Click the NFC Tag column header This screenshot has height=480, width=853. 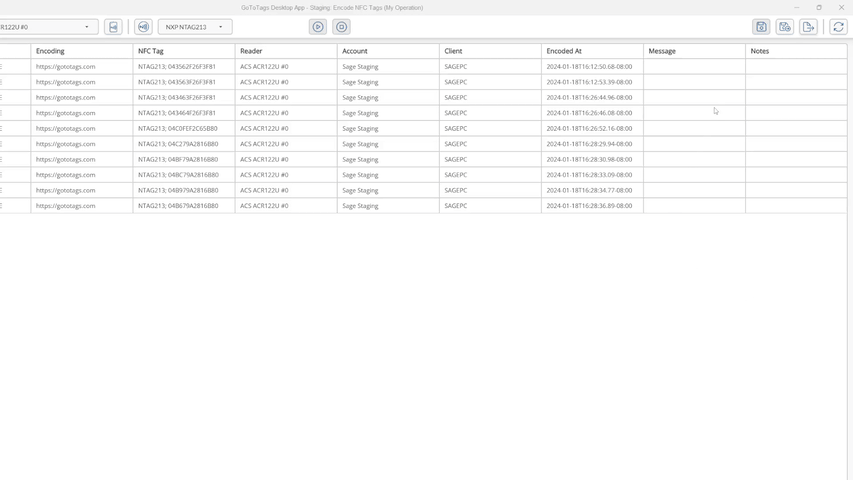point(151,51)
